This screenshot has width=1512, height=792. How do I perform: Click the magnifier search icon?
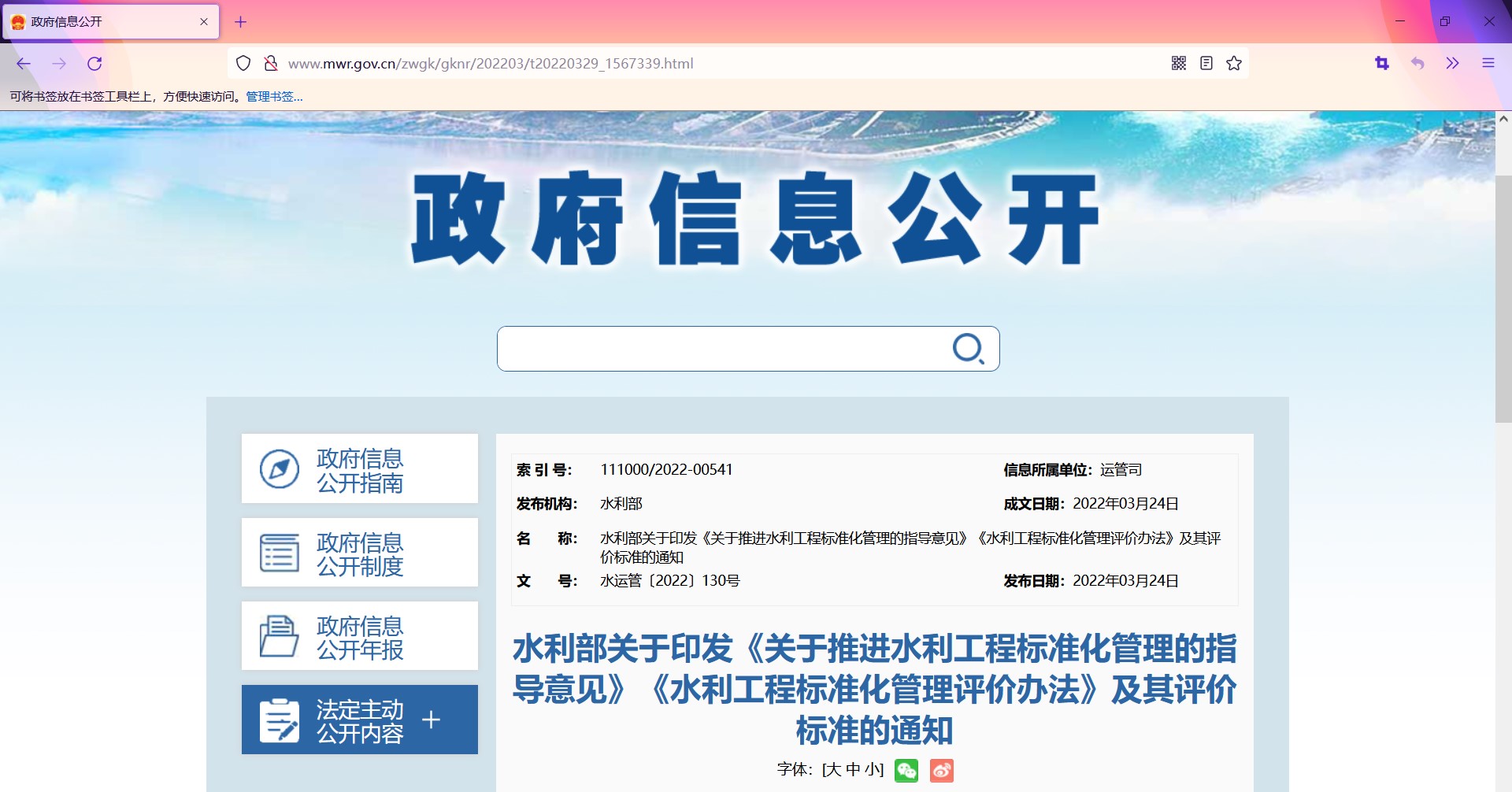[x=969, y=349]
